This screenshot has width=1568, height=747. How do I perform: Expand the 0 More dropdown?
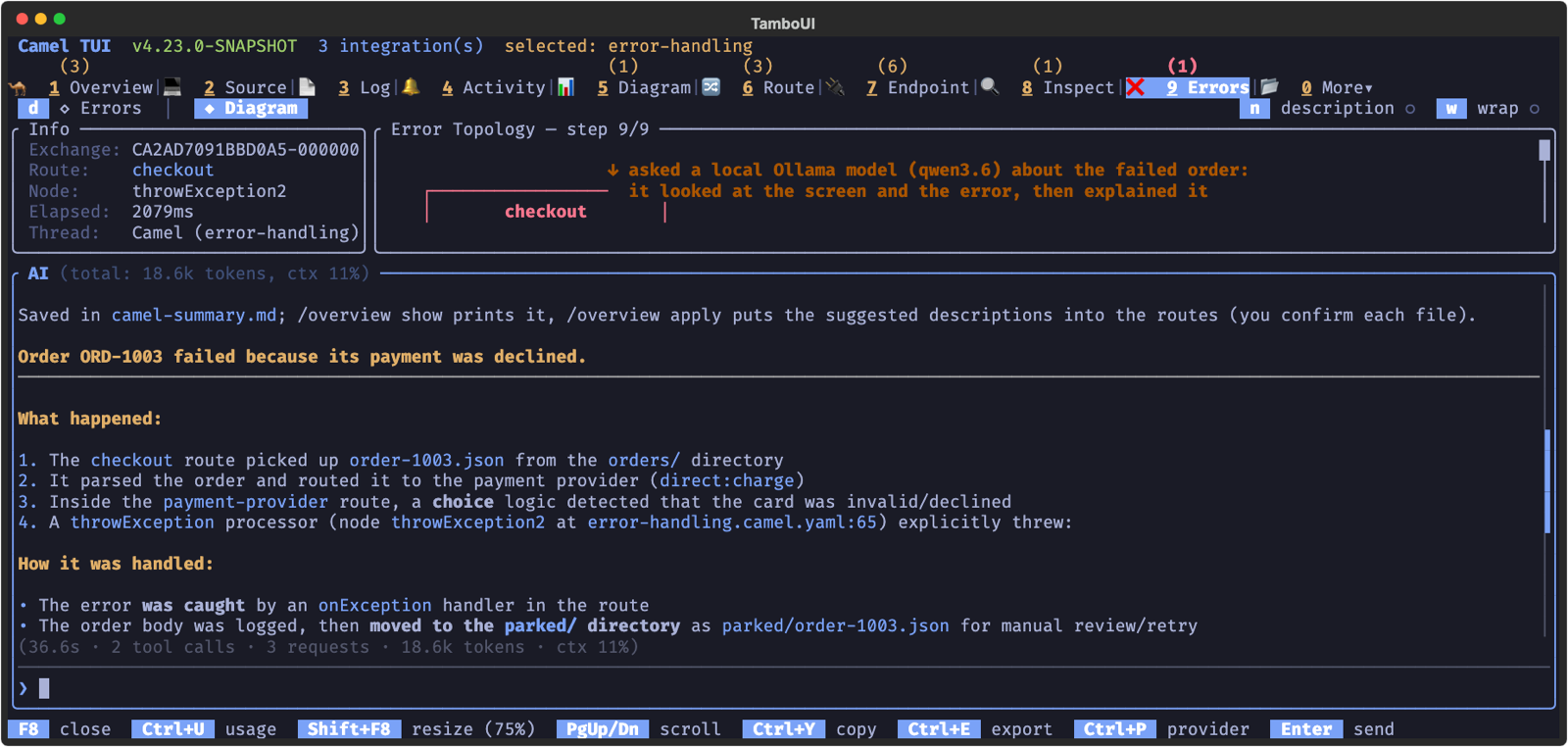pos(1337,87)
